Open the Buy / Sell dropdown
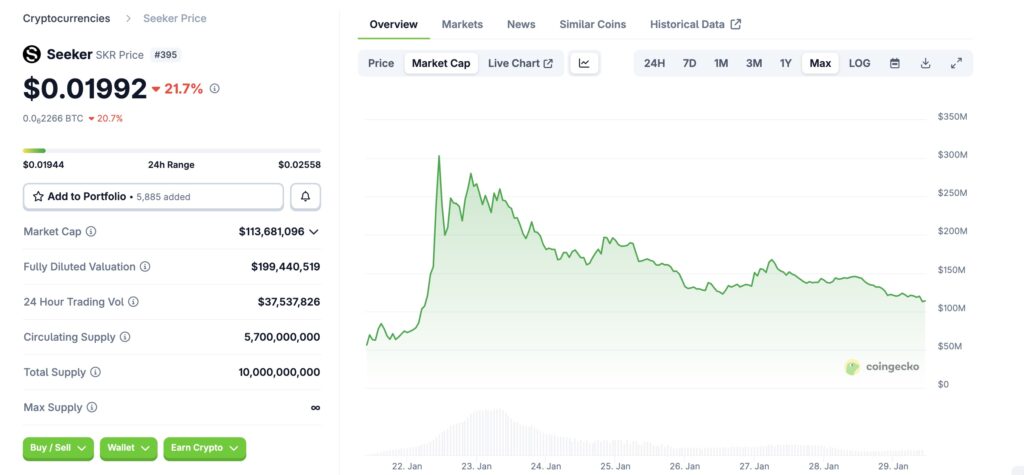1024x475 pixels. [59, 448]
